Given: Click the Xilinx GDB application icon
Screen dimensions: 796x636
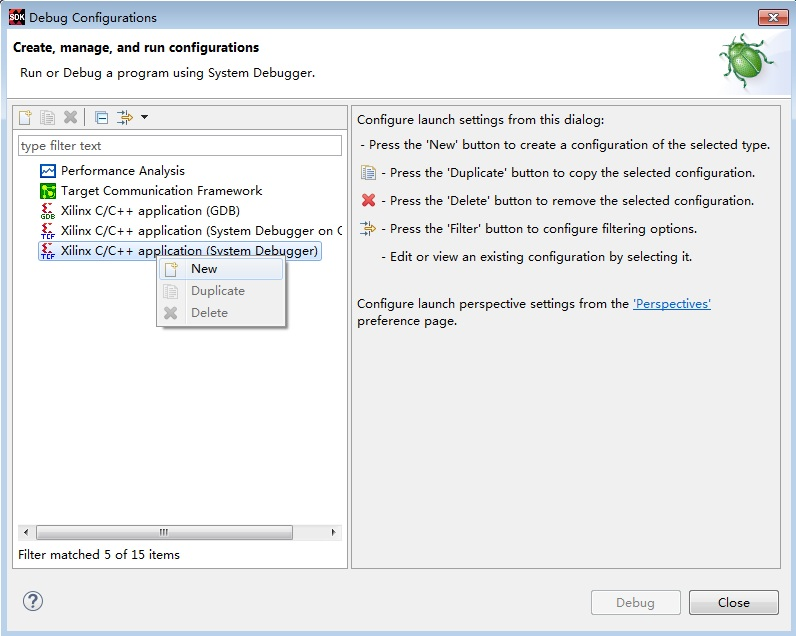Looking at the screenshot, I should coord(48,211).
